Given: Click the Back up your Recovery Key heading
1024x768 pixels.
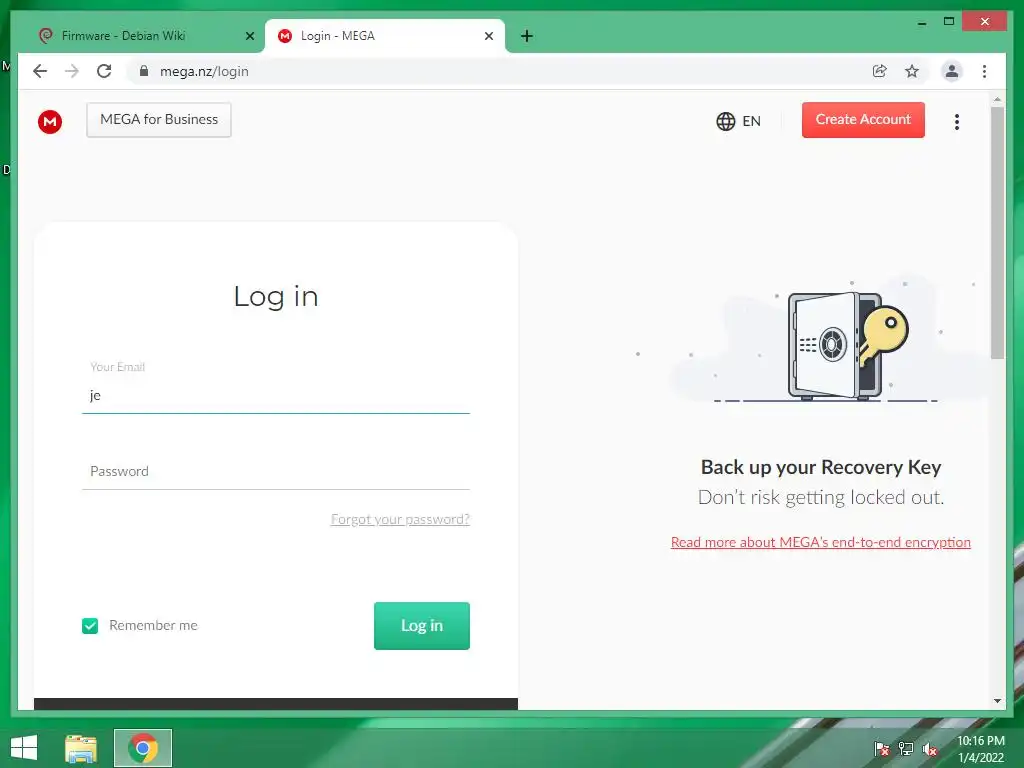Looking at the screenshot, I should click(x=821, y=467).
